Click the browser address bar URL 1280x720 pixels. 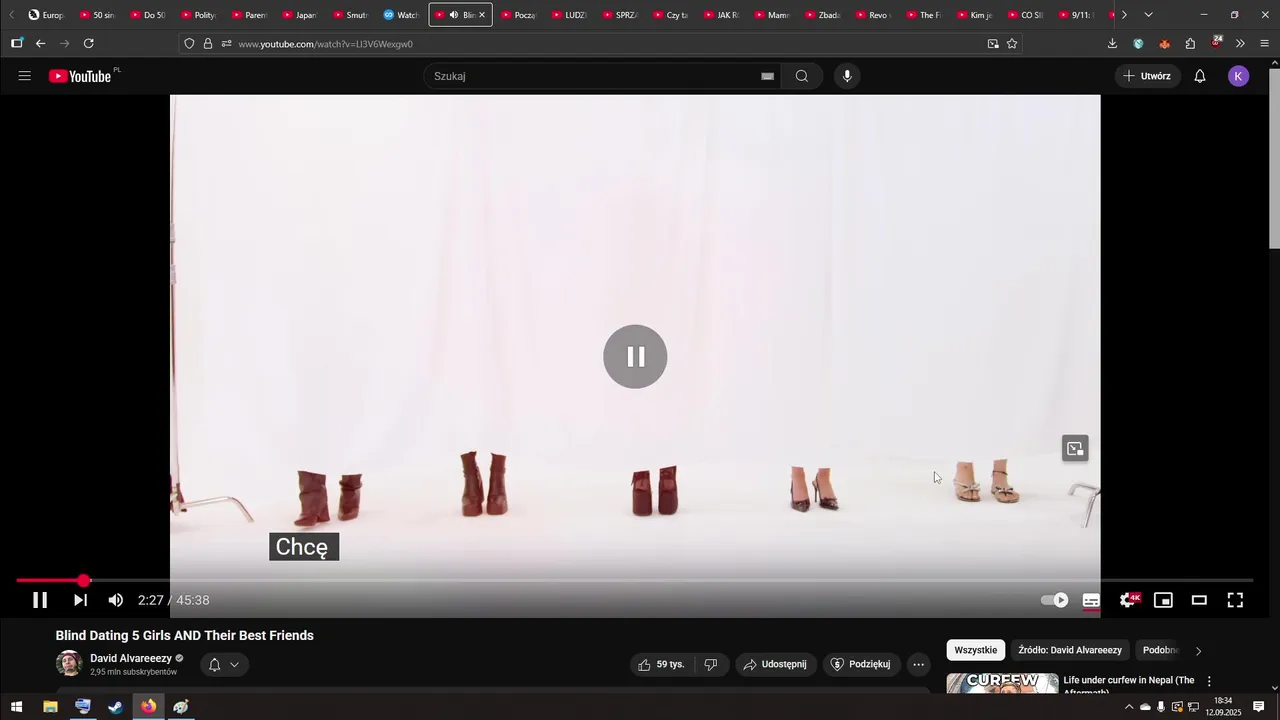pyautogui.click(x=325, y=44)
